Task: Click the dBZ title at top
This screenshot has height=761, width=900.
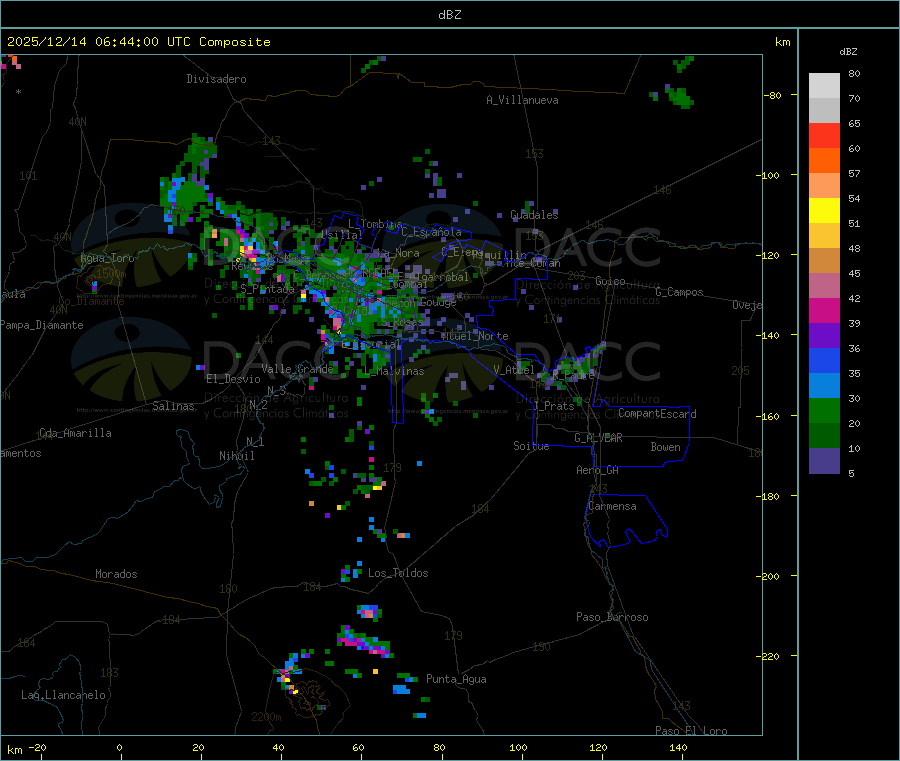Action: coord(449,15)
